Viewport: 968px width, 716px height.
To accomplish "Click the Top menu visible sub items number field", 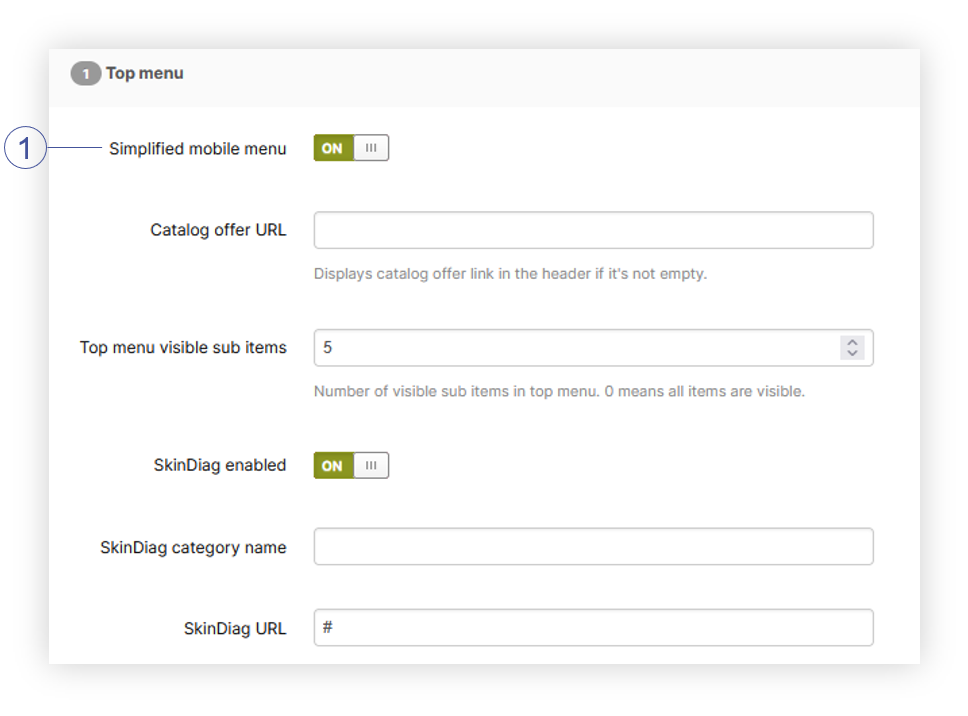I will click(575, 348).
